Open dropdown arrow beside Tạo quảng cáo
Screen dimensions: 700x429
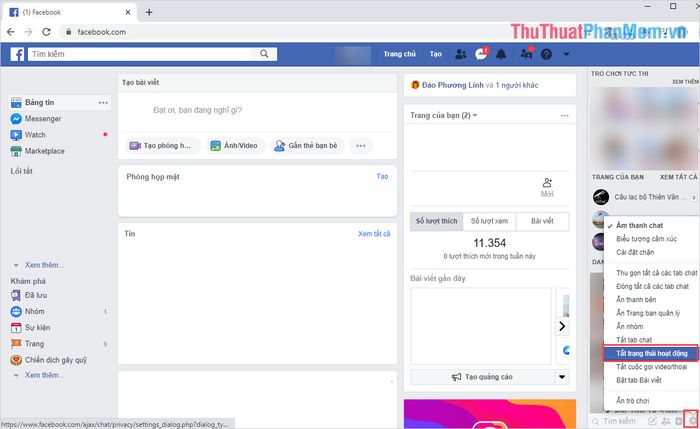(562, 377)
